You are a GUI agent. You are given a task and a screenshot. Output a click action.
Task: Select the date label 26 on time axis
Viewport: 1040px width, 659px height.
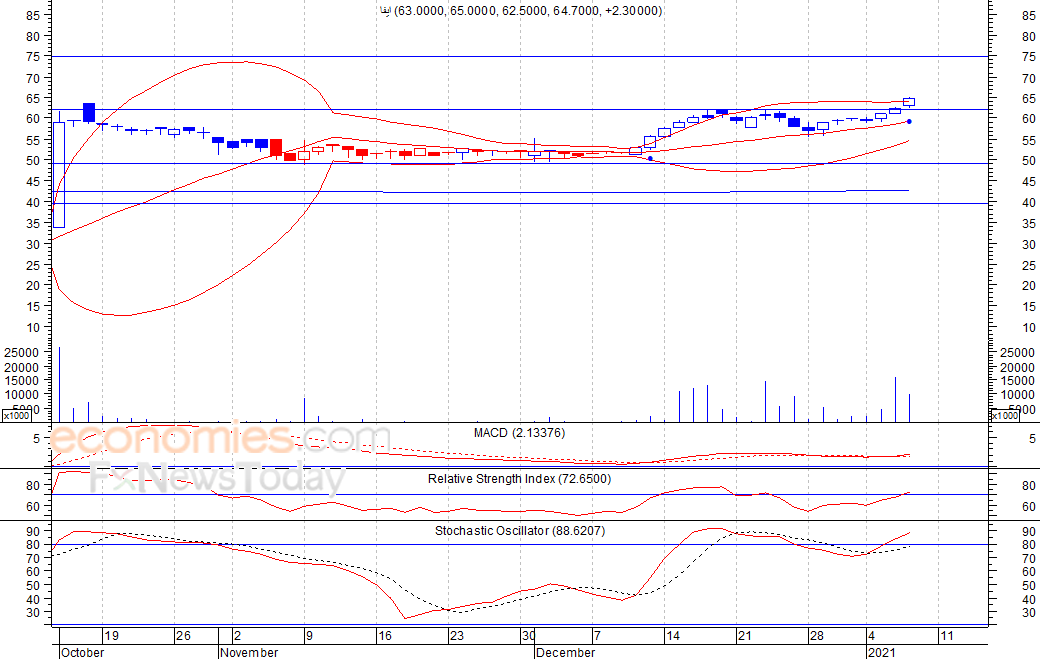click(183, 636)
